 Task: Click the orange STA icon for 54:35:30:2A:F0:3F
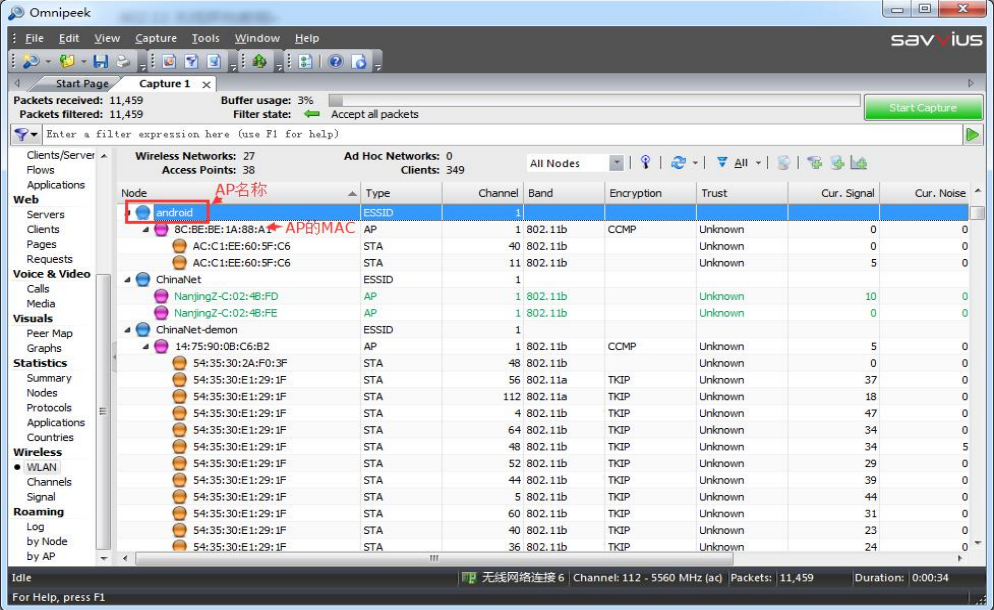(180, 363)
